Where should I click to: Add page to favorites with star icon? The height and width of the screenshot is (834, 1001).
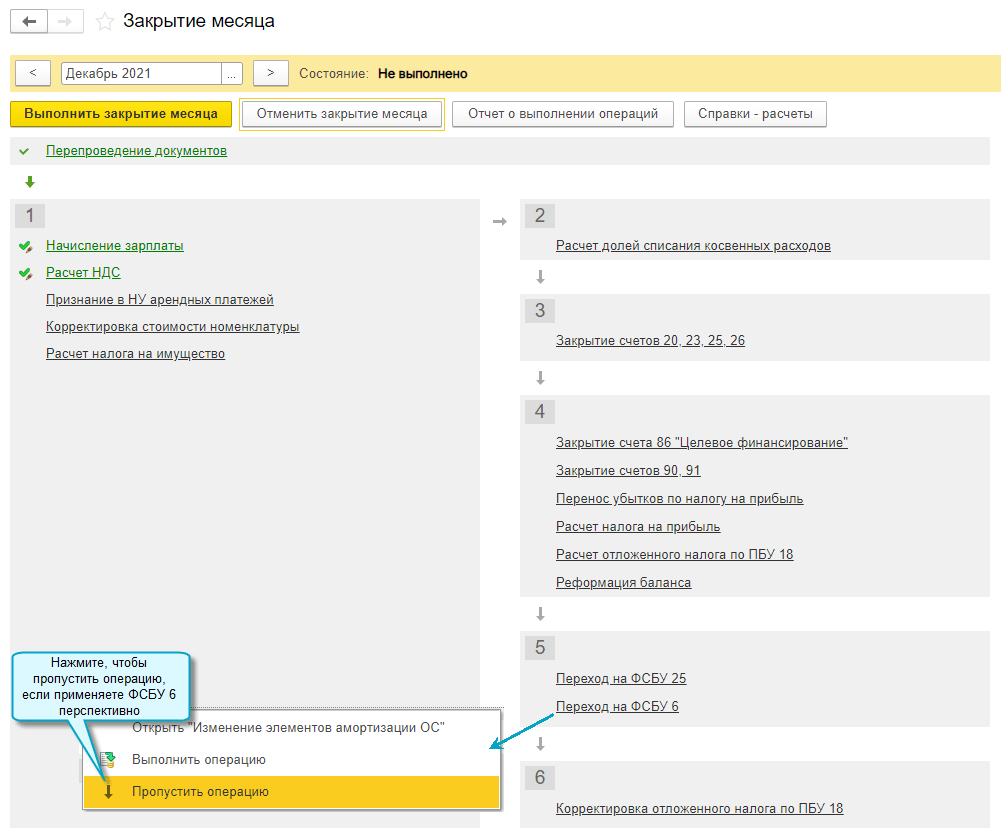[x=105, y=22]
